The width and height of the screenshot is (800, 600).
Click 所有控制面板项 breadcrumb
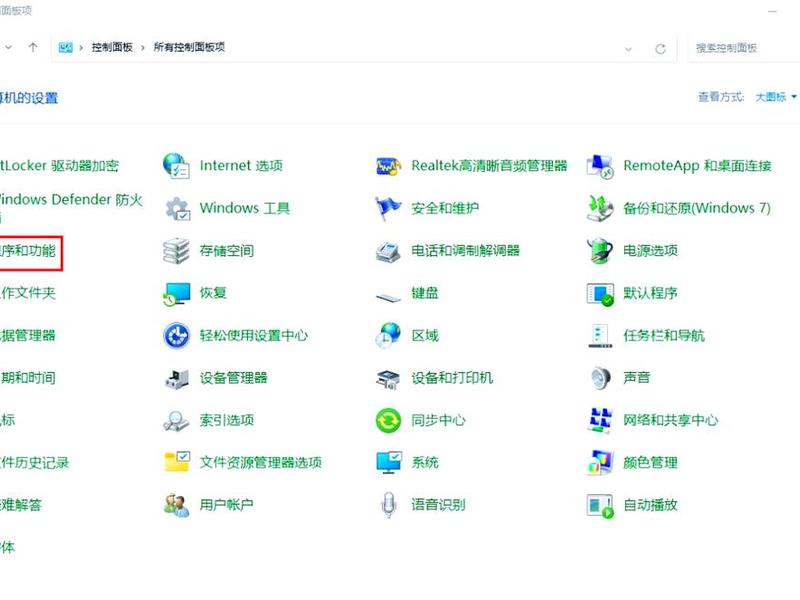(189, 47)
